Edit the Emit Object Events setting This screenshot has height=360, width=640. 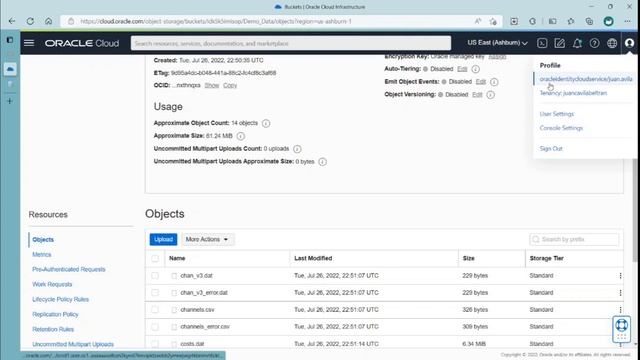pyautogui.click(x=481, y=82)
